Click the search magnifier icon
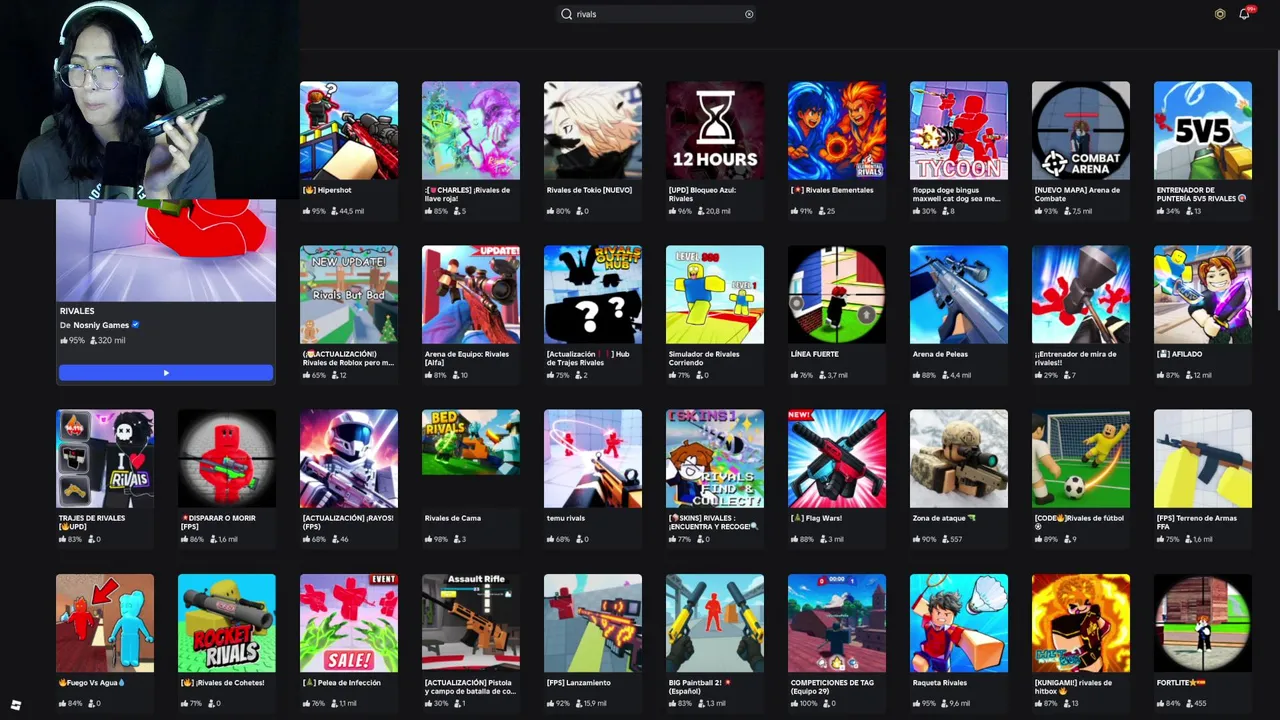 coord(566,14)
